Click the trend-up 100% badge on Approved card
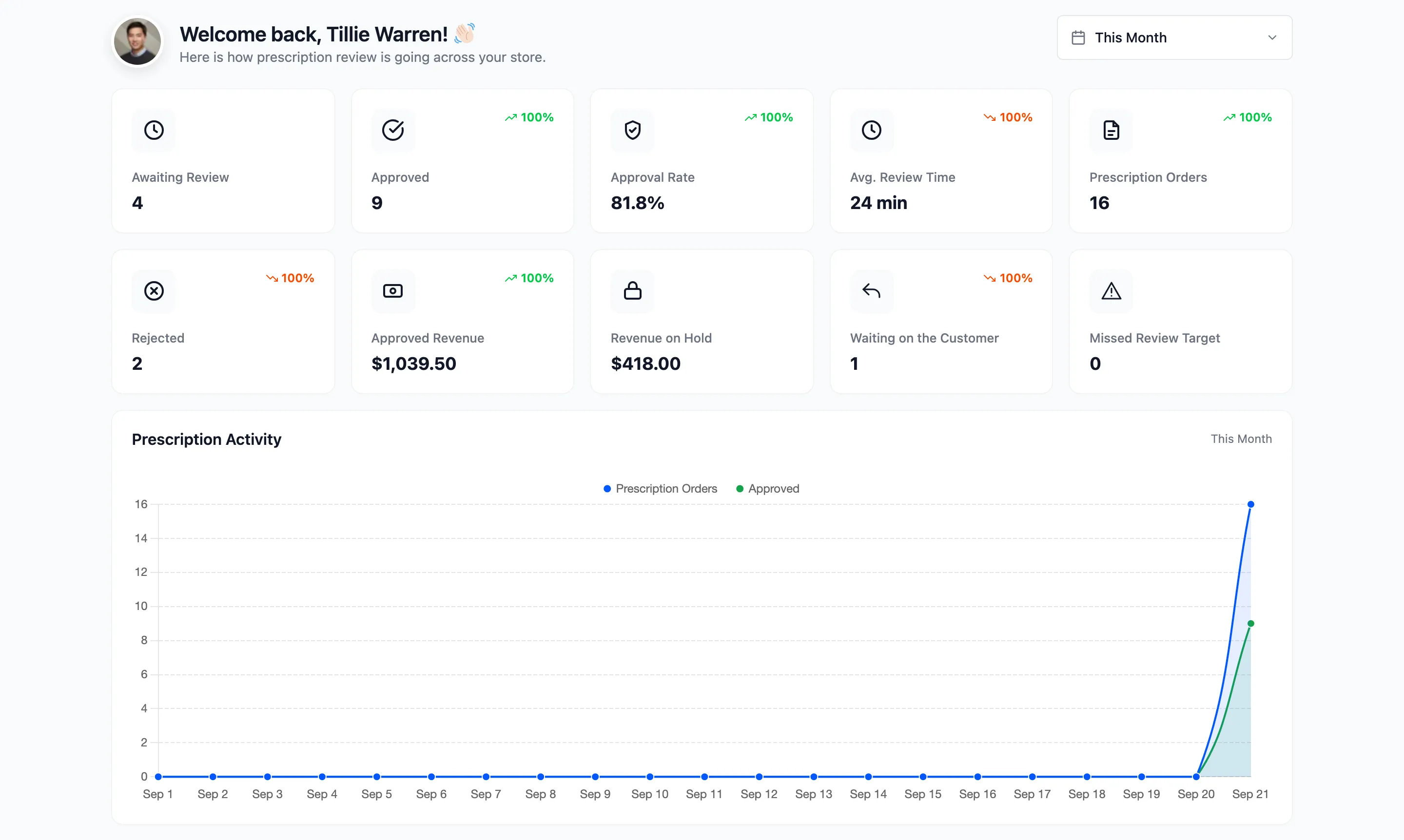 529,117
